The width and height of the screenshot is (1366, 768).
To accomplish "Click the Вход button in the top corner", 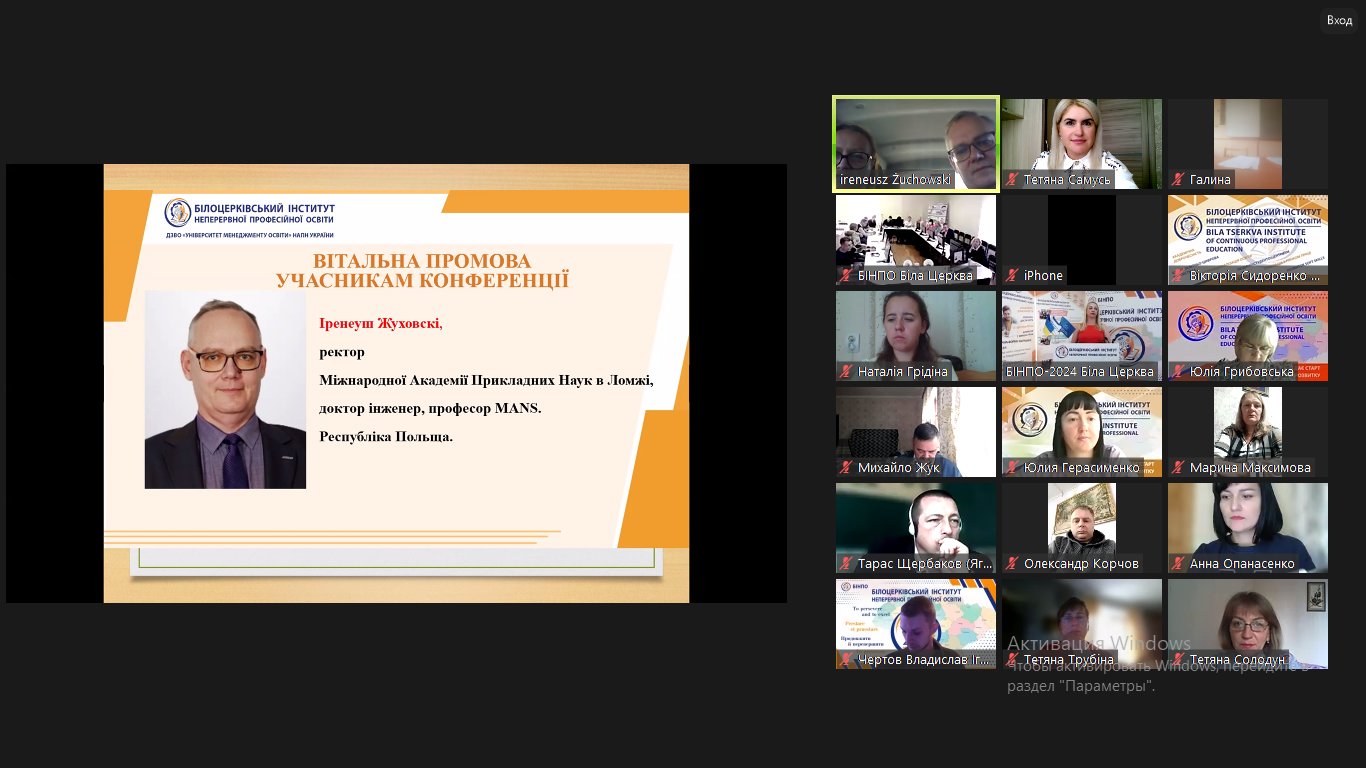I will (x=1339, y=20).
